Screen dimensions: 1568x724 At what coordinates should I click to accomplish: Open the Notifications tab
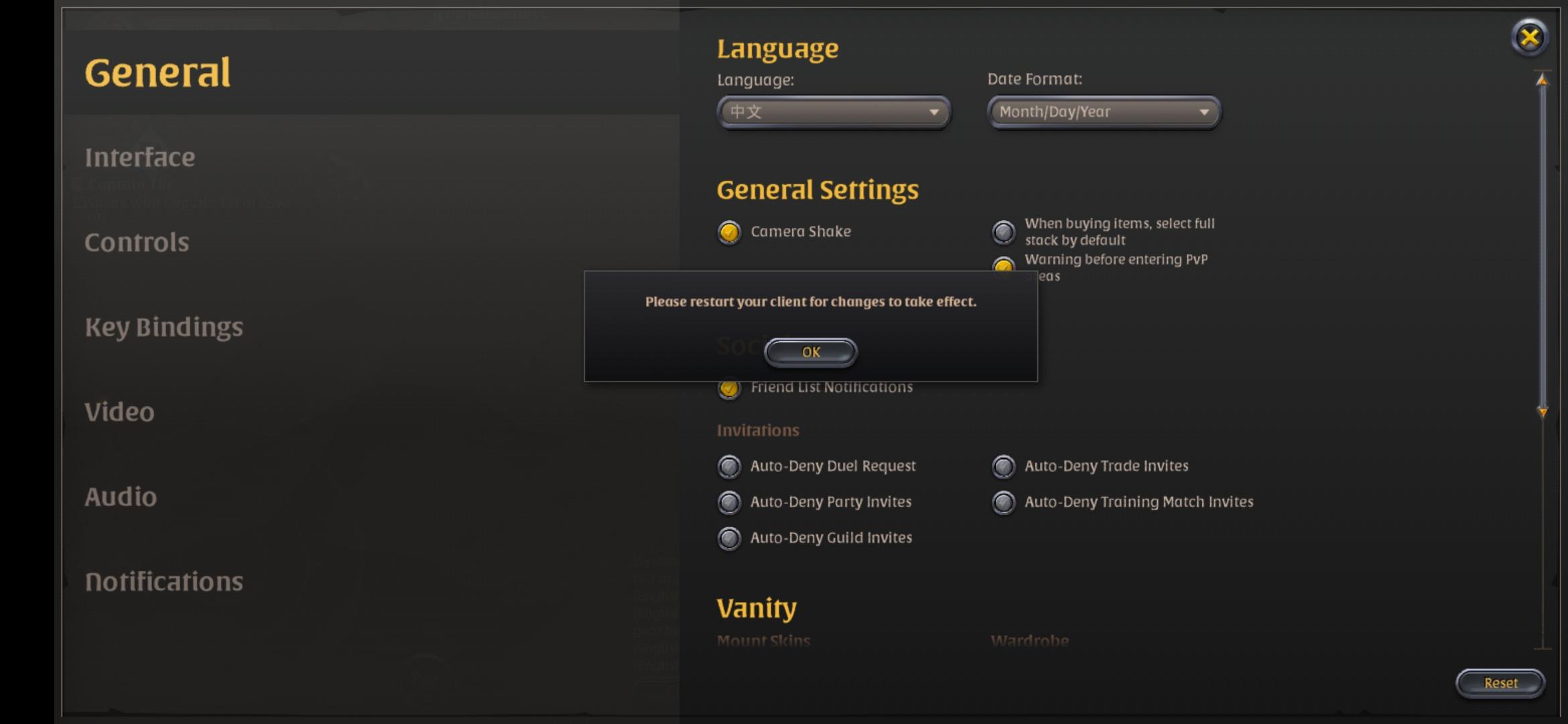[164, 581]
